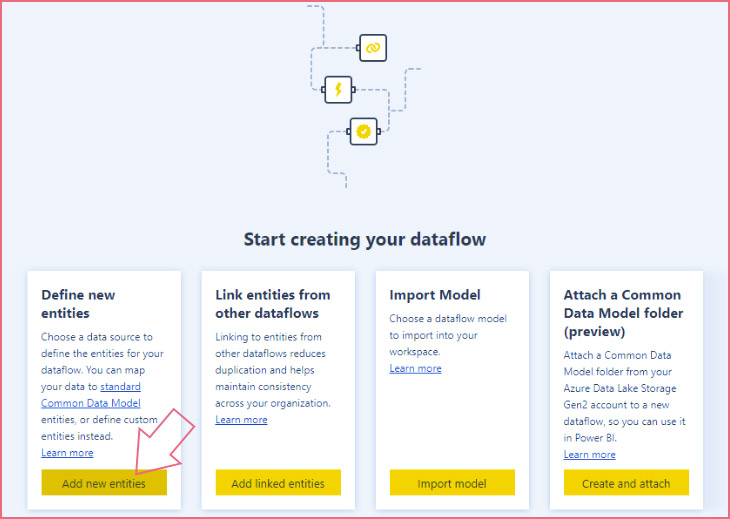Click the lightning bolt icon in diagram
Image resolution: width=730 pixels, height=519 pixels.
pos(338,89)
